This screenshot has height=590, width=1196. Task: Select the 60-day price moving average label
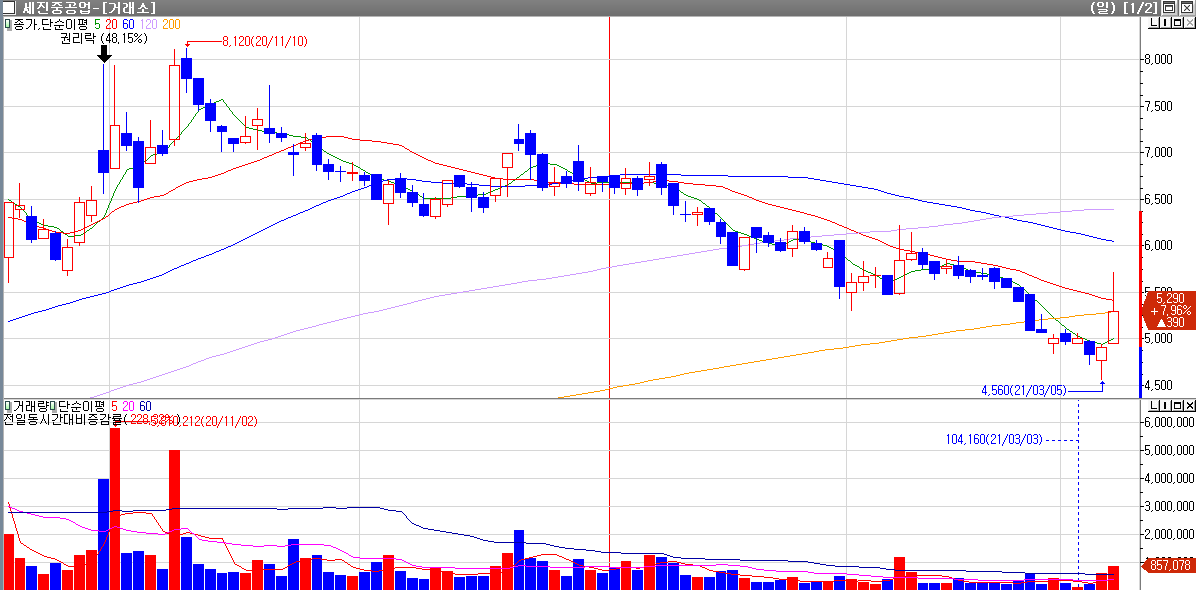(x=127, y=24)
